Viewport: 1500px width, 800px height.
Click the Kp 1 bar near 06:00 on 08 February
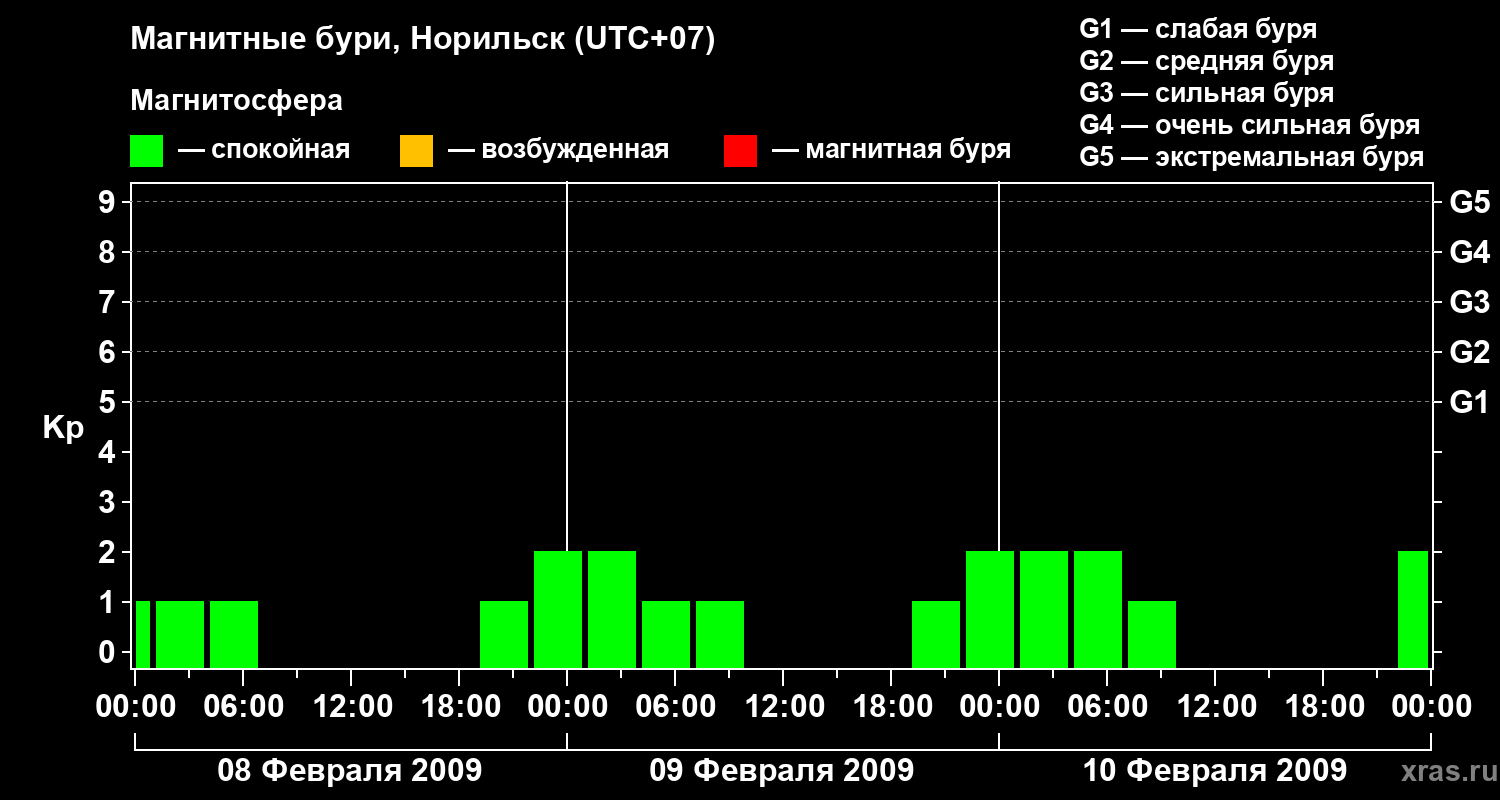pyautogui.click(x=234, y=634)
